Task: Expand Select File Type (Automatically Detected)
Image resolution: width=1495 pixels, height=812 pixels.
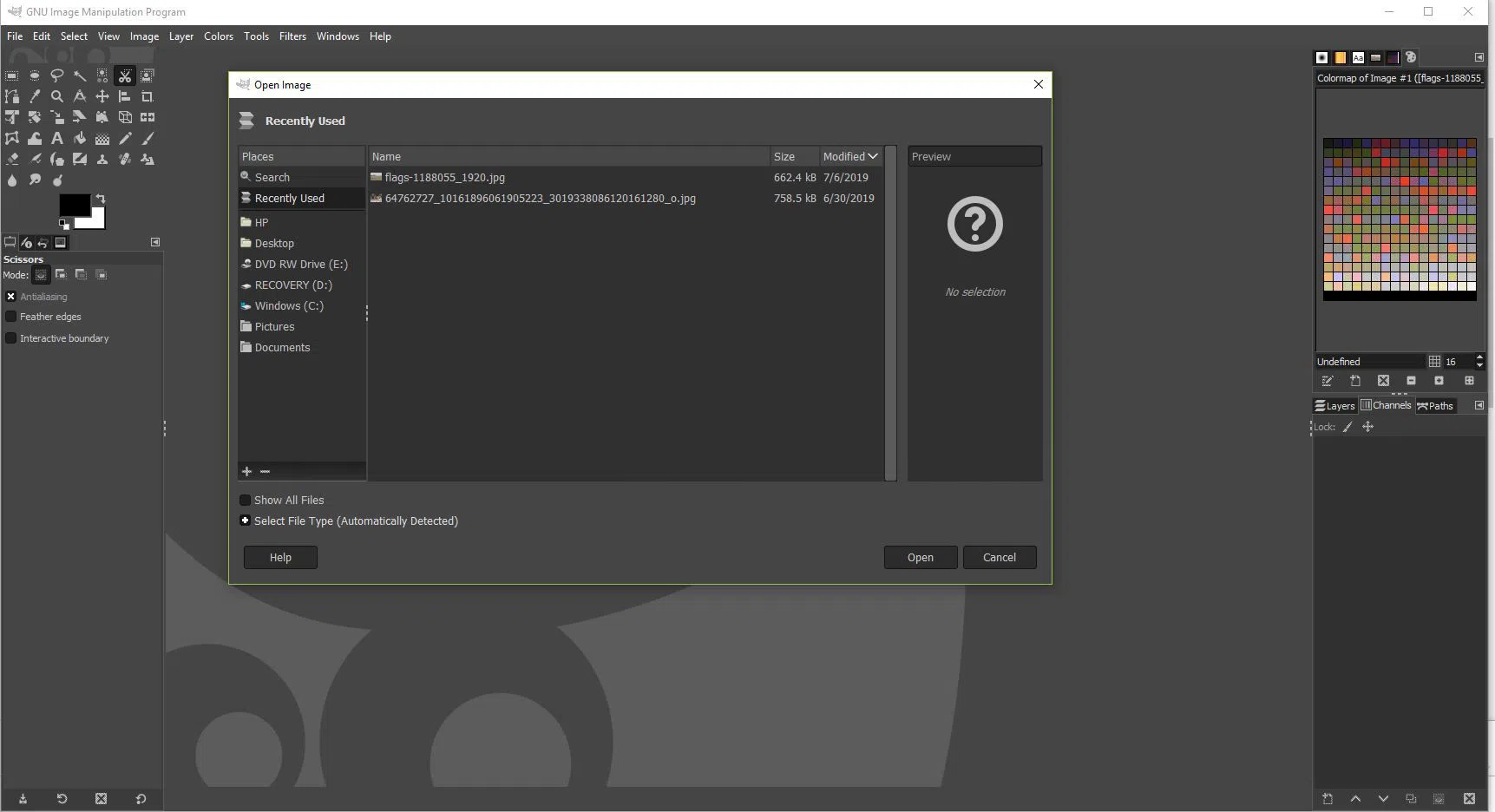Action: coord(245,521)
